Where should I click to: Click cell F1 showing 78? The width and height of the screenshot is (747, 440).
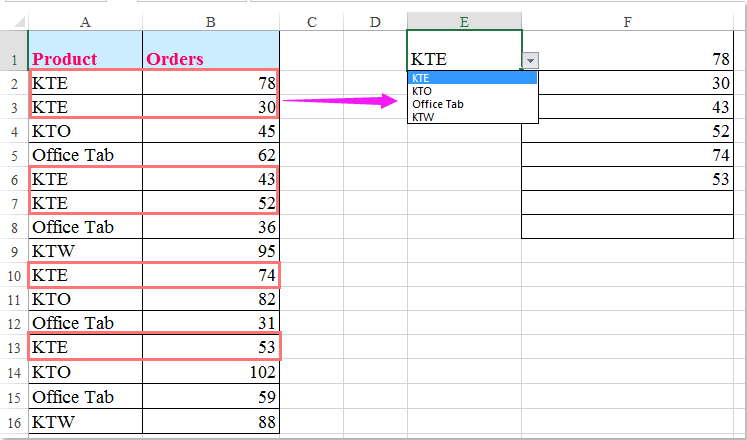coord(627,59)
